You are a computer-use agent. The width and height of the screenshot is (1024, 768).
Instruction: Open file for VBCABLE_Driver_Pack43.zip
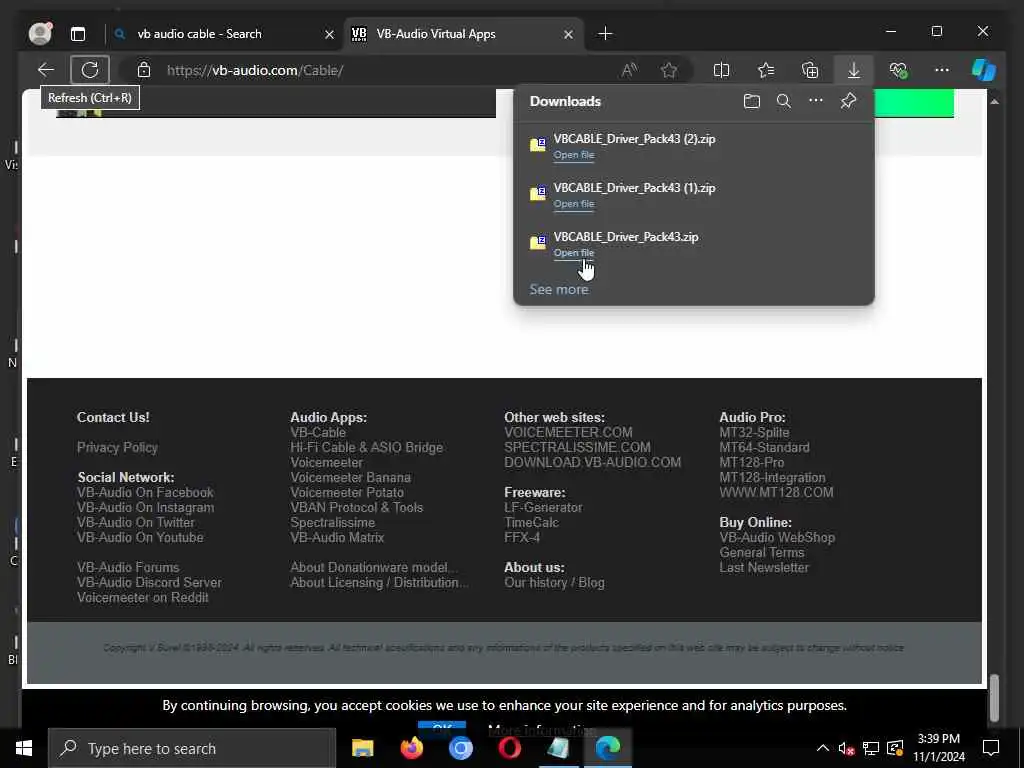574,253
